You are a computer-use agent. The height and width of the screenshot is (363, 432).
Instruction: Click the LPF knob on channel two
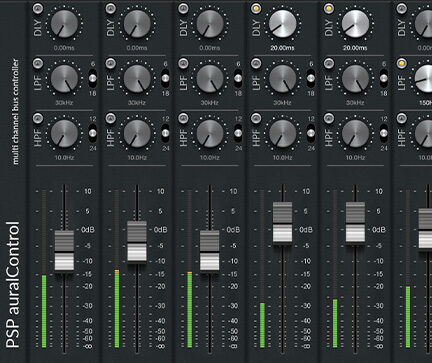point(137,78)
